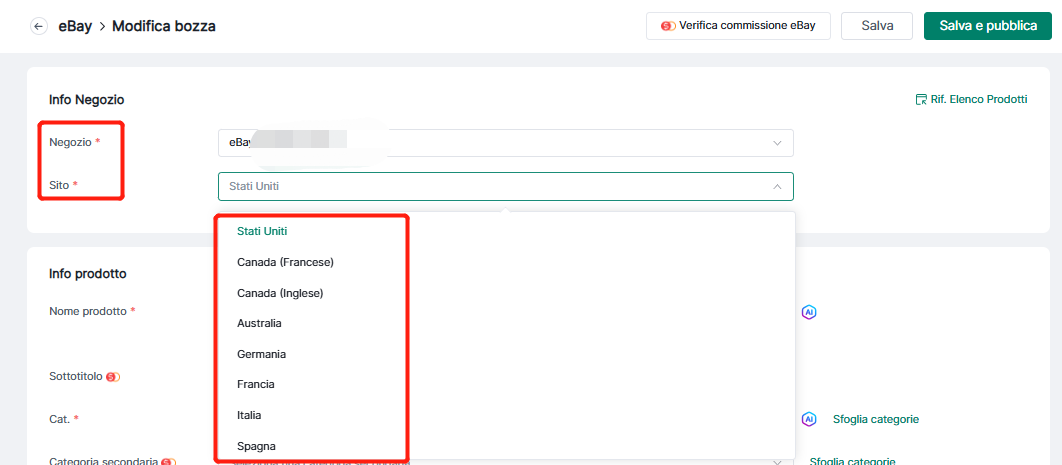1062x465 pixels.
Task: Click Salva e pubblica
Action: tap(987, 26)
